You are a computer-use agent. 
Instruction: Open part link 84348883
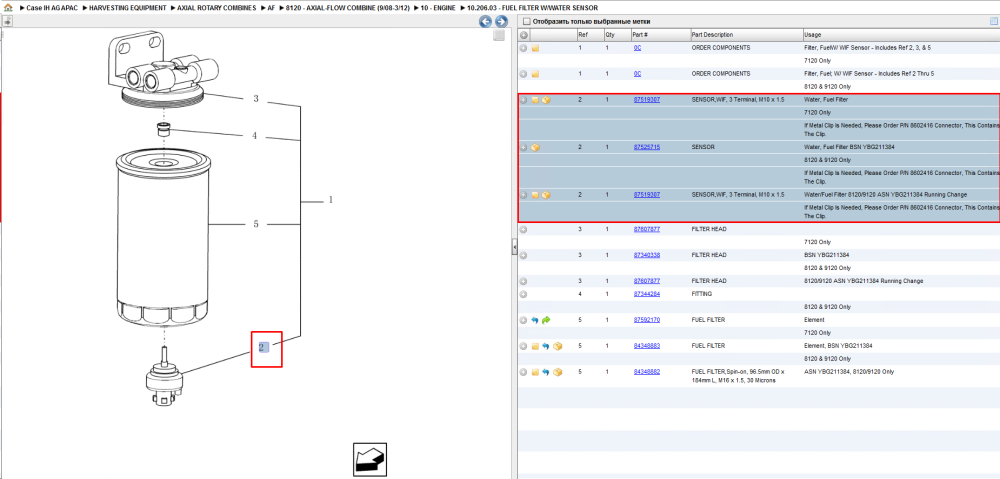tap(647, 346)
